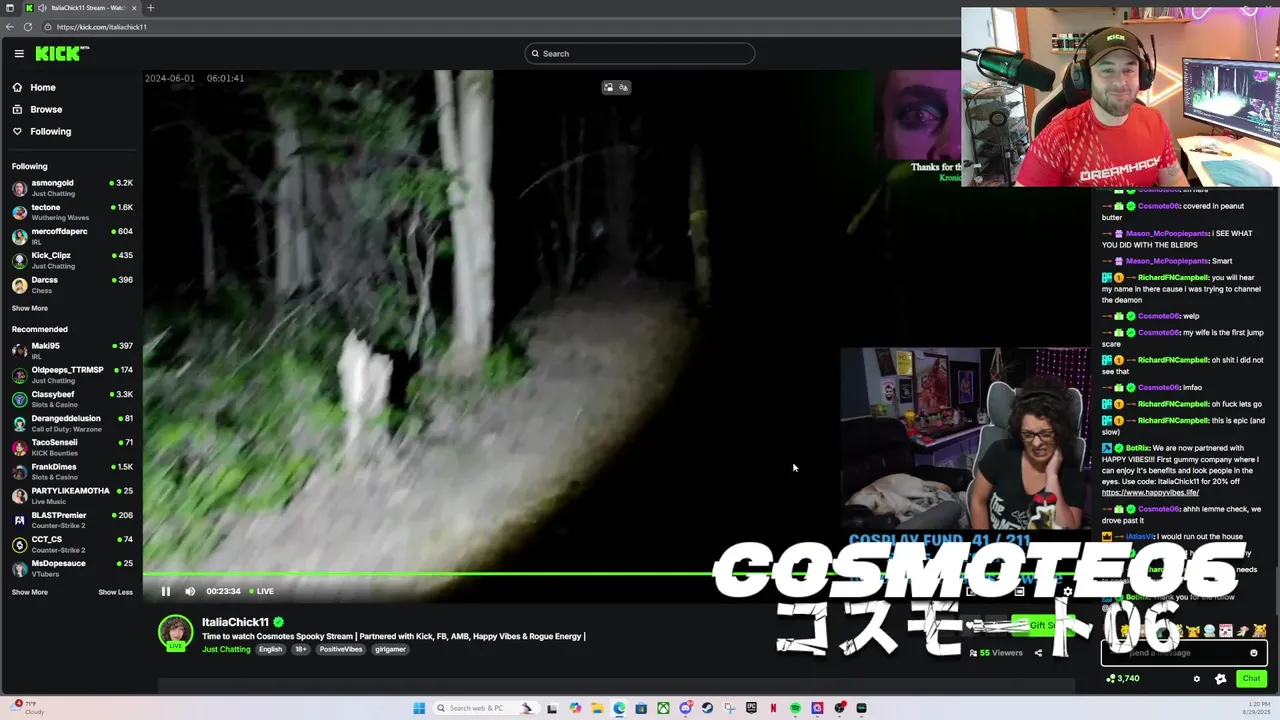Viewport: 1280px width, 720px height.
Task: Click the Just Chatting category link
Action: pos(226,649)
